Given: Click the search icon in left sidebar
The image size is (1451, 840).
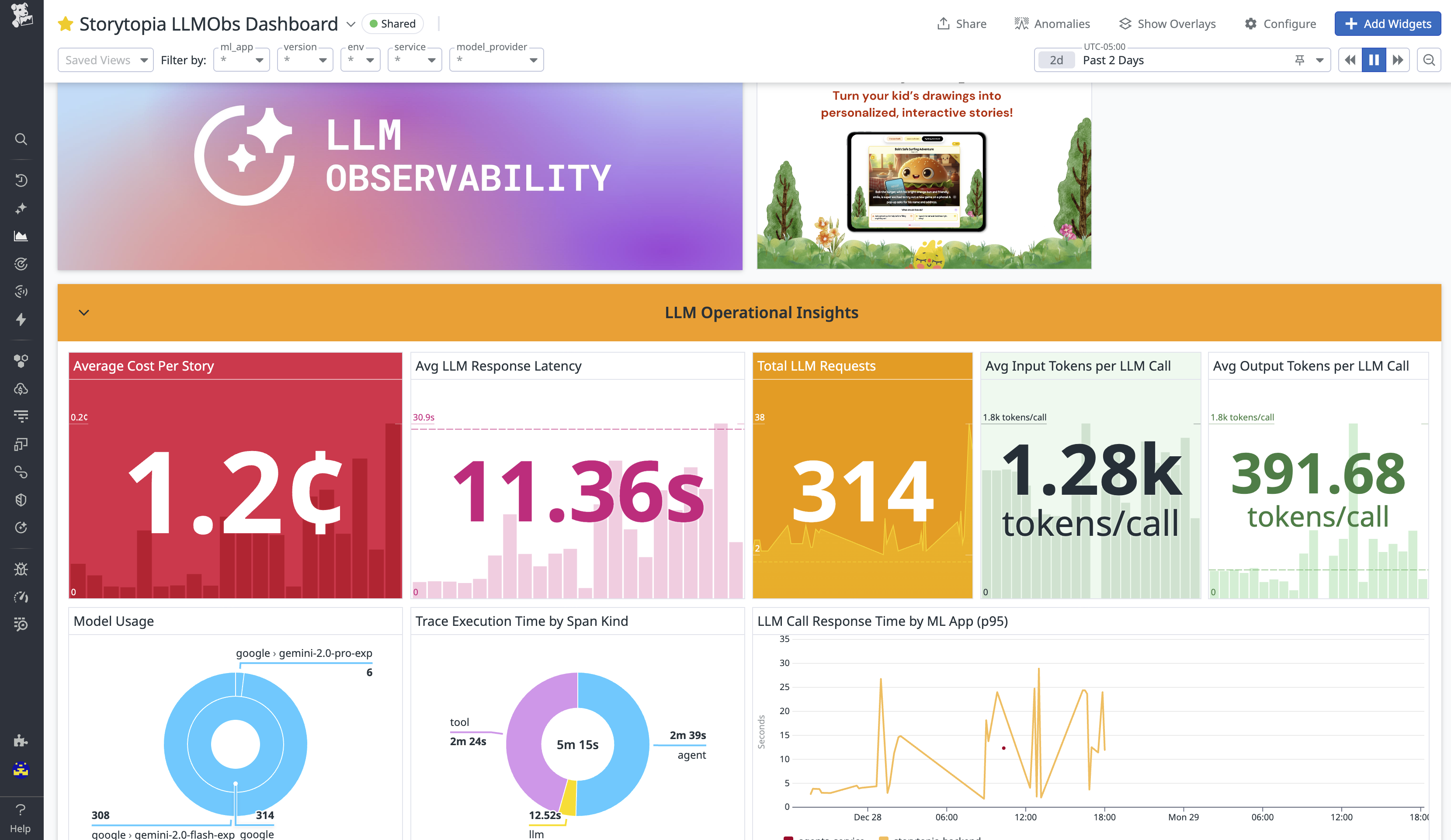Looking at the screenshot, I should tap(21, 139).
